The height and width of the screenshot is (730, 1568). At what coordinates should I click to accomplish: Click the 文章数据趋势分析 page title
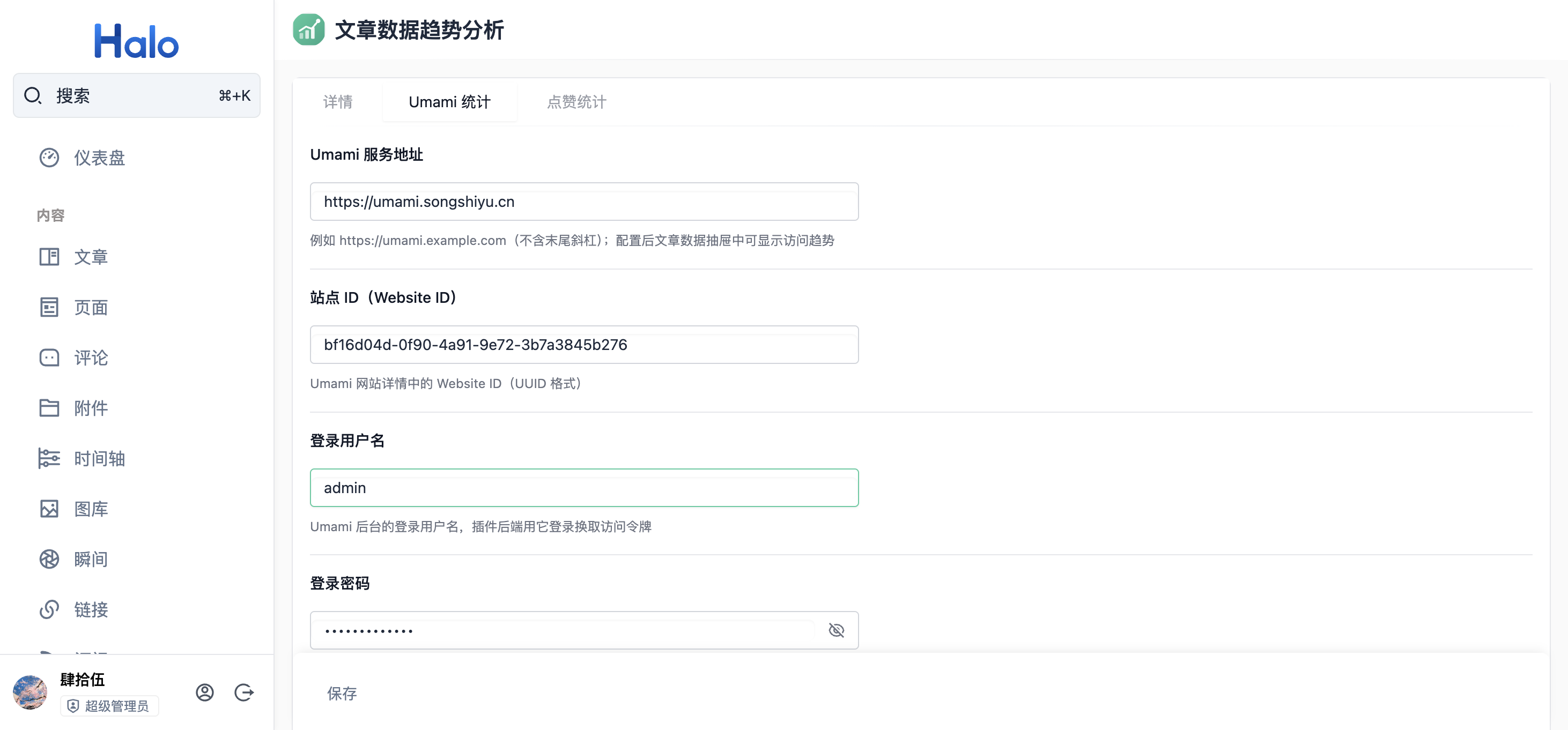(x=419, y=30)
